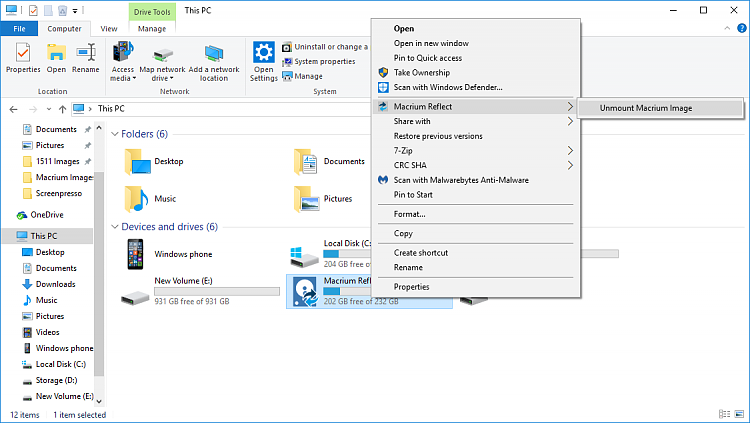Collapse the Devices and drives (6) group
This screenshot has height=423, width=750.
click(x=115, y=227)
